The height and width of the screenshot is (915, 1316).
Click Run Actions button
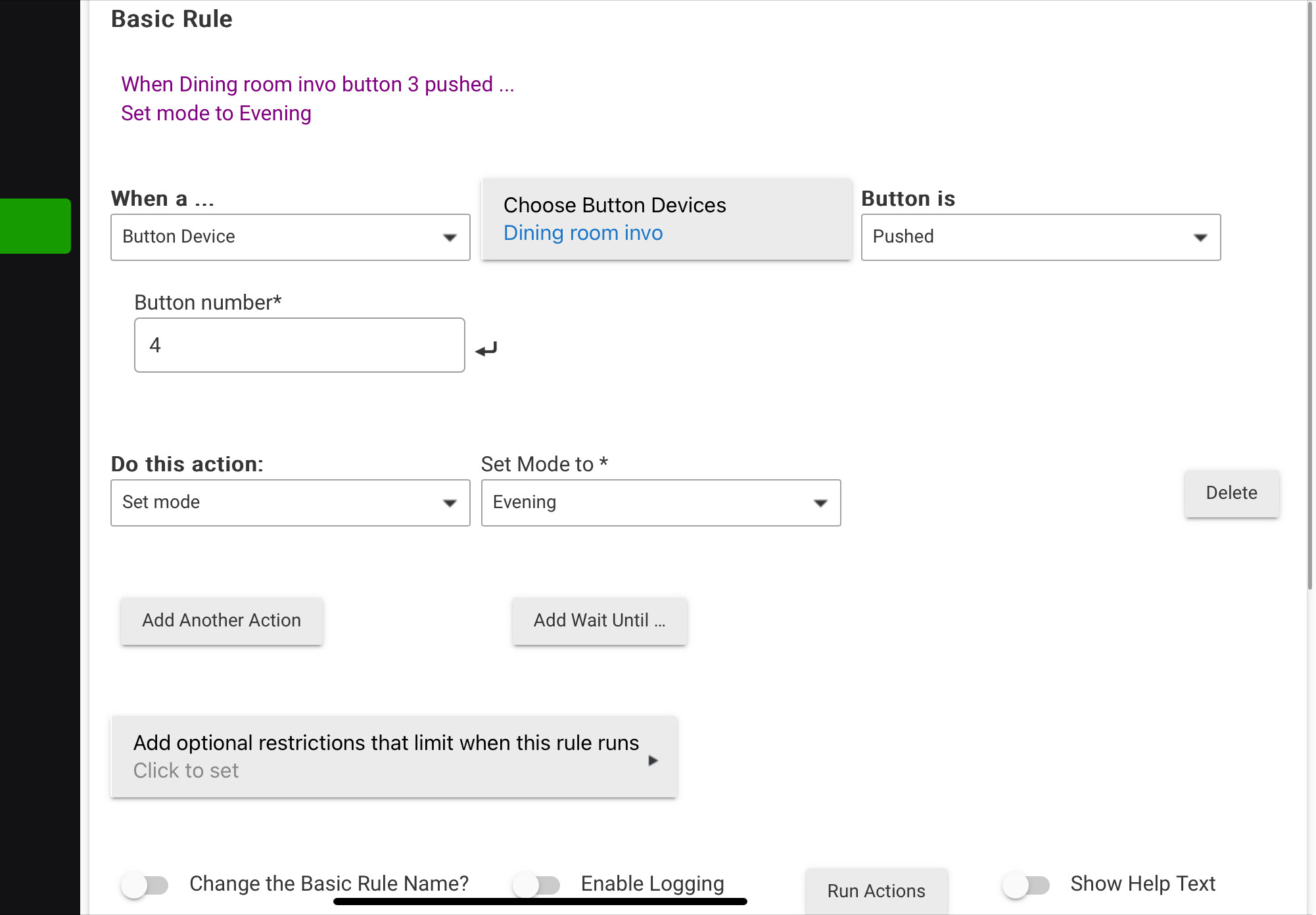876,891
